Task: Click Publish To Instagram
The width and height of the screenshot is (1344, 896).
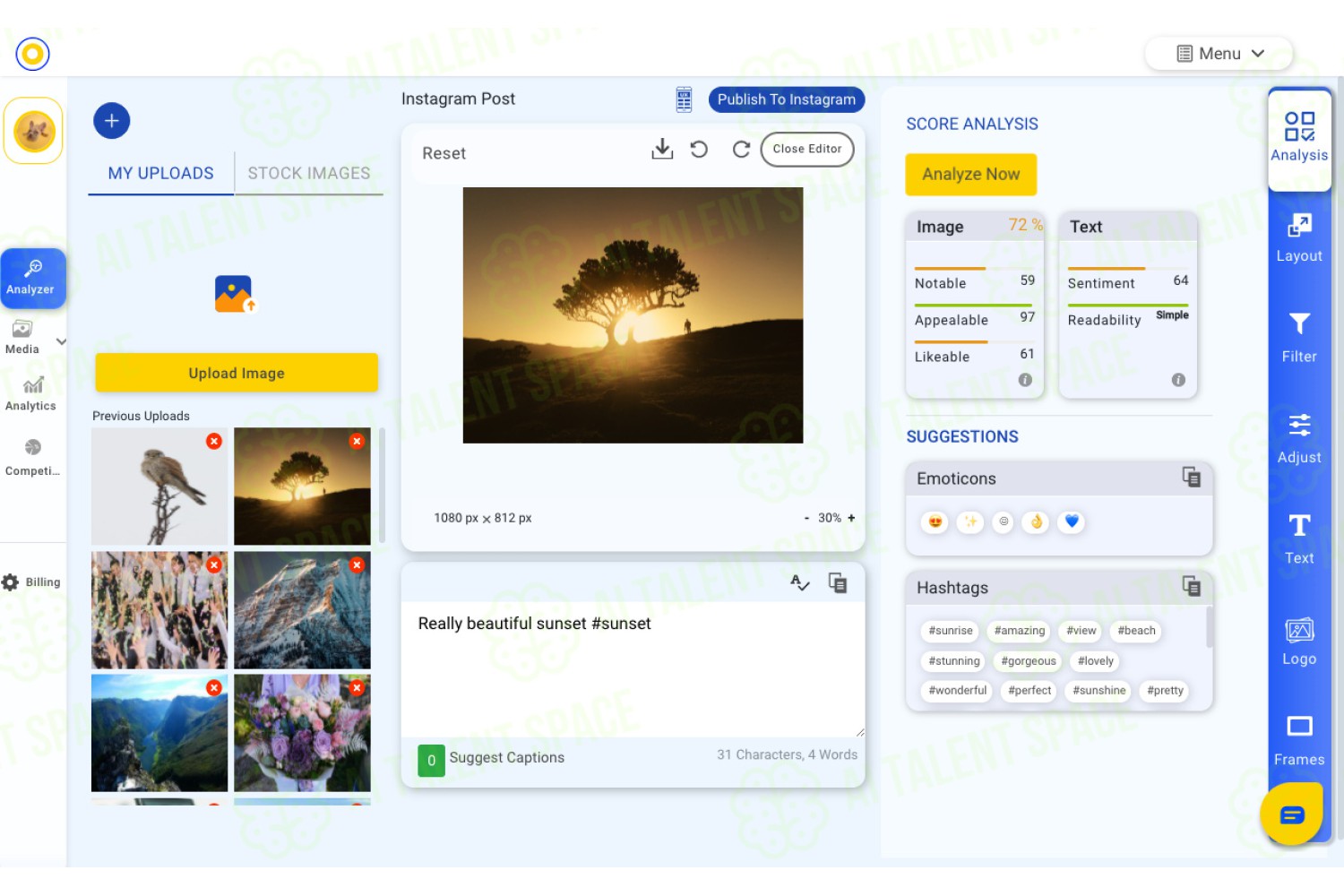Action: (x=787, y=99)
